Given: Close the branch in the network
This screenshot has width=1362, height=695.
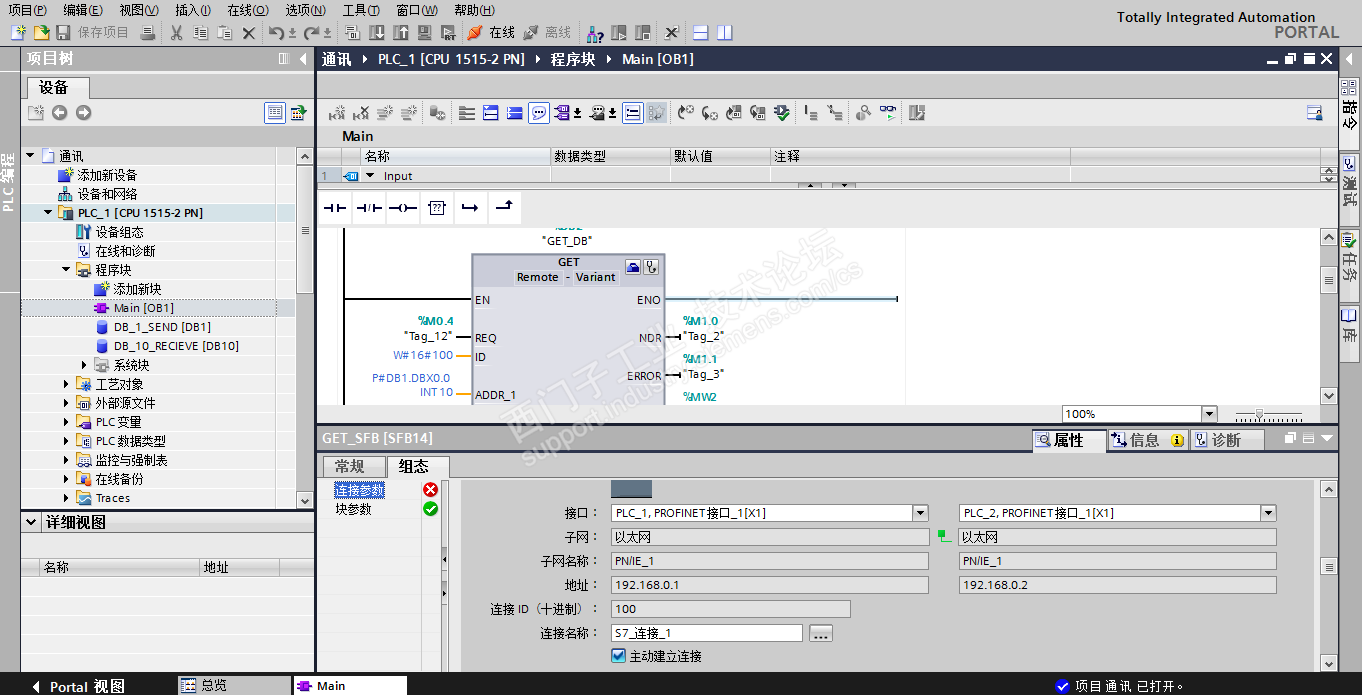Looking at the screenshot, I should 504,207.
